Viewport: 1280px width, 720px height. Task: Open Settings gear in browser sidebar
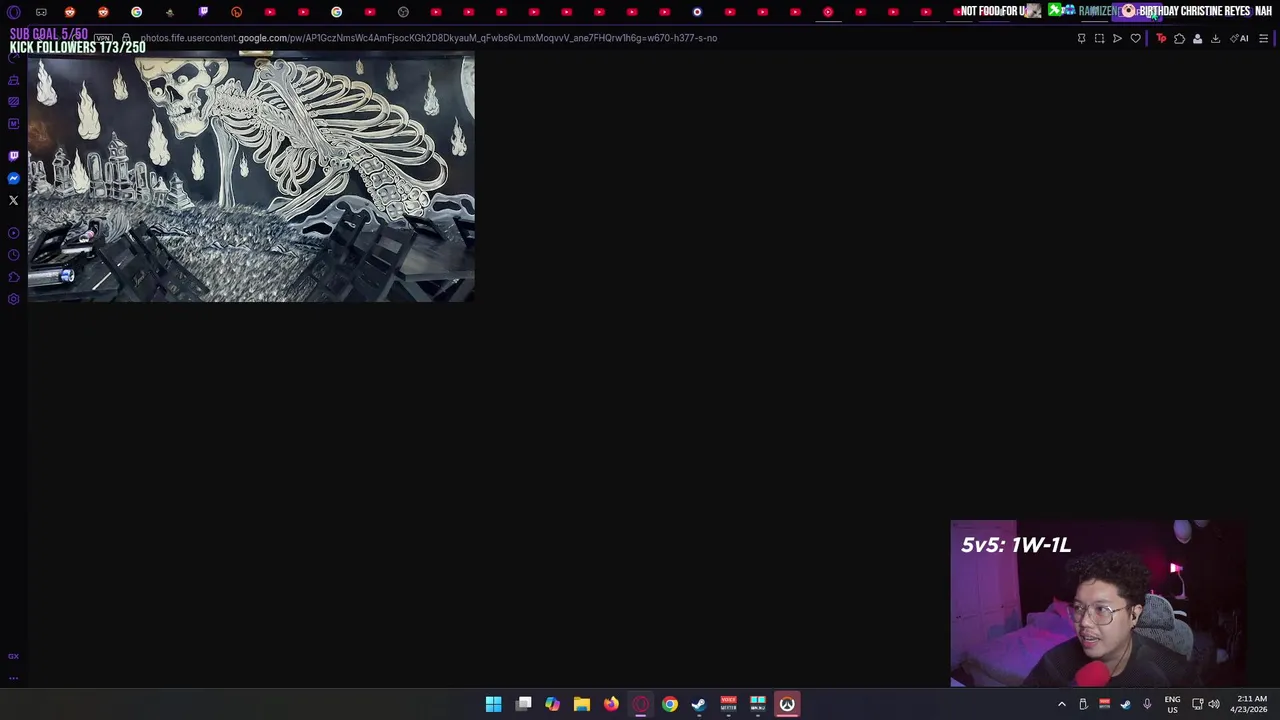(13, 299)
